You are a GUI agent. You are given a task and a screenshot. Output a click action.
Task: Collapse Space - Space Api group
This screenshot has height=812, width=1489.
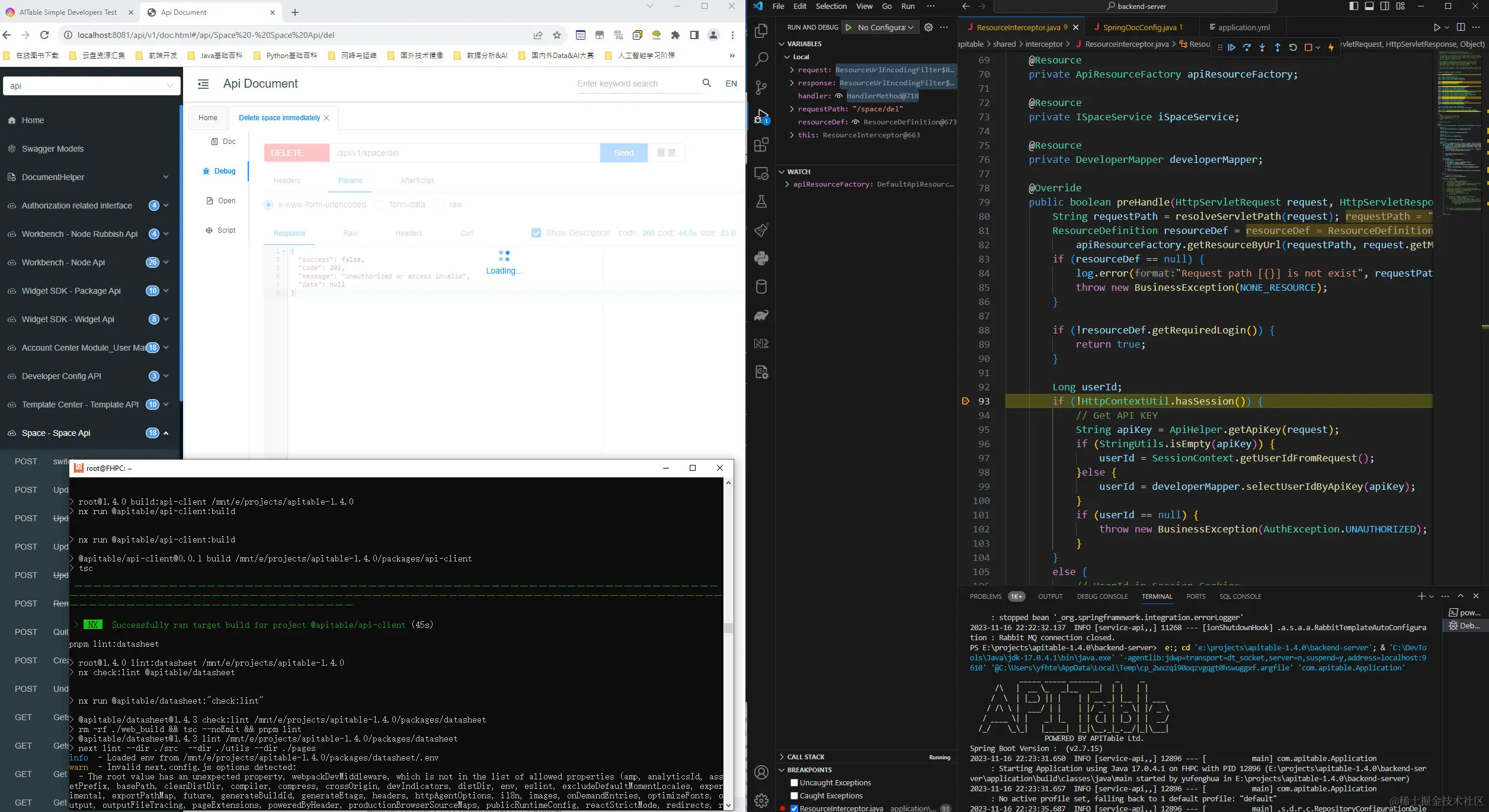(166, 433)
